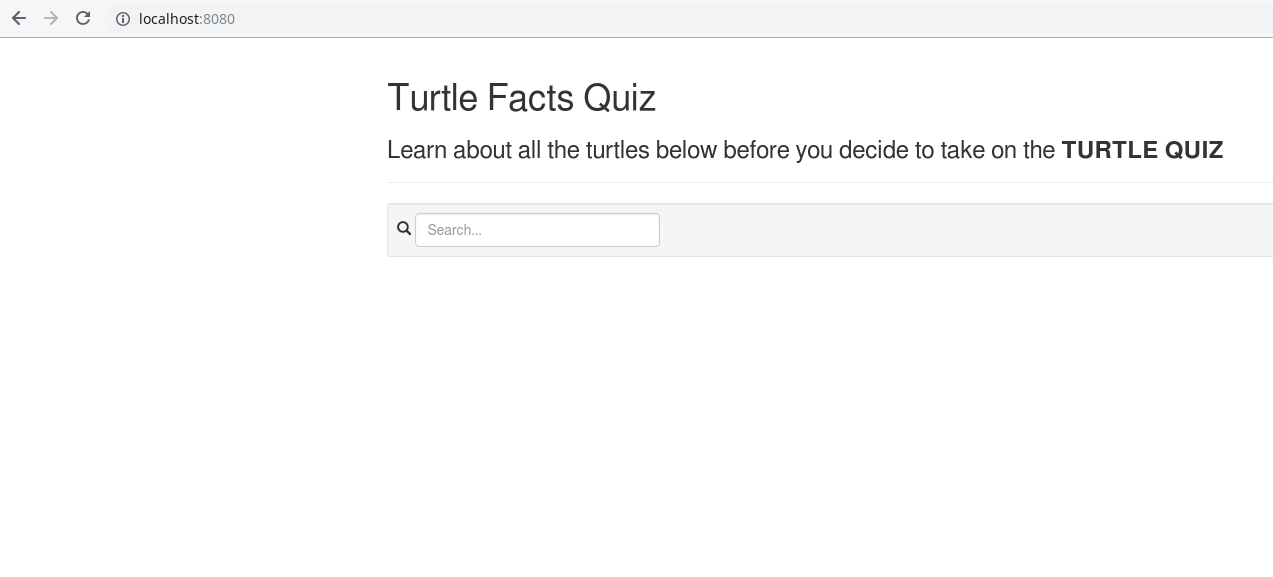This screenshot has height=577, width=1273.
Task: Go back using the browser back arrow
Action: 19,18
